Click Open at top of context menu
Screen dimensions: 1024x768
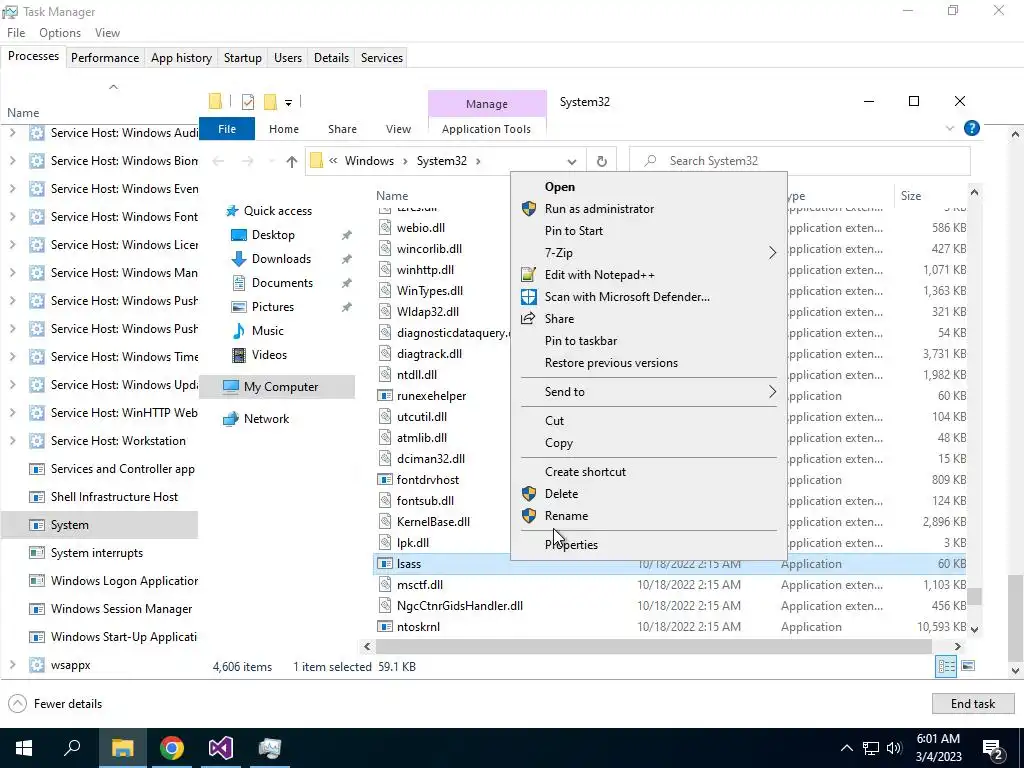tap(559, 187)
